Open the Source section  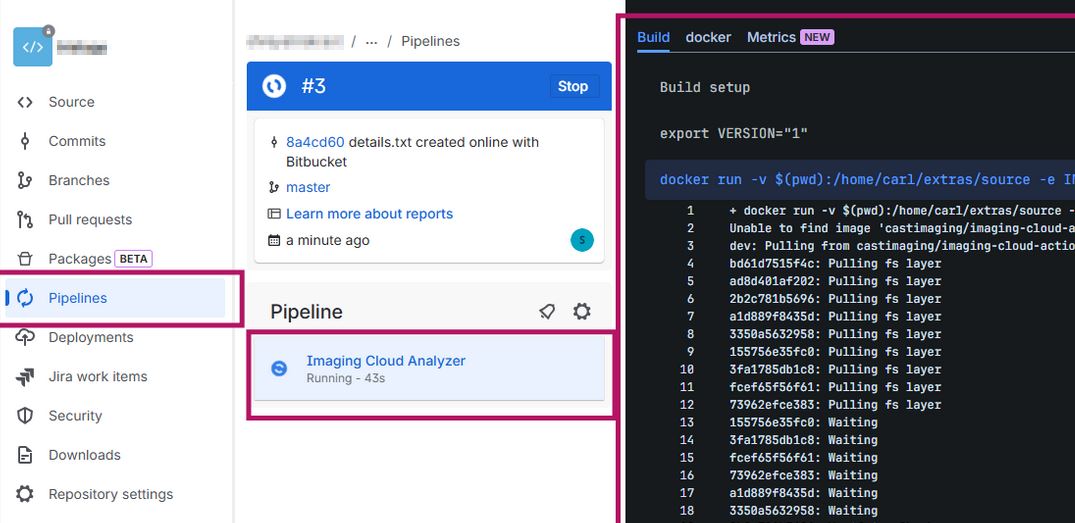tap(71, 102)
